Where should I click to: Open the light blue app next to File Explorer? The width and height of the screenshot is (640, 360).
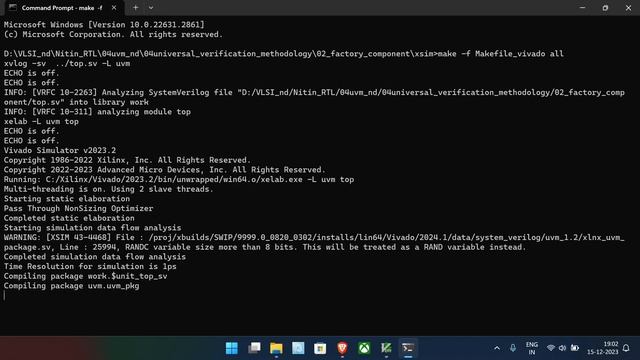click(x=298, y=348)
